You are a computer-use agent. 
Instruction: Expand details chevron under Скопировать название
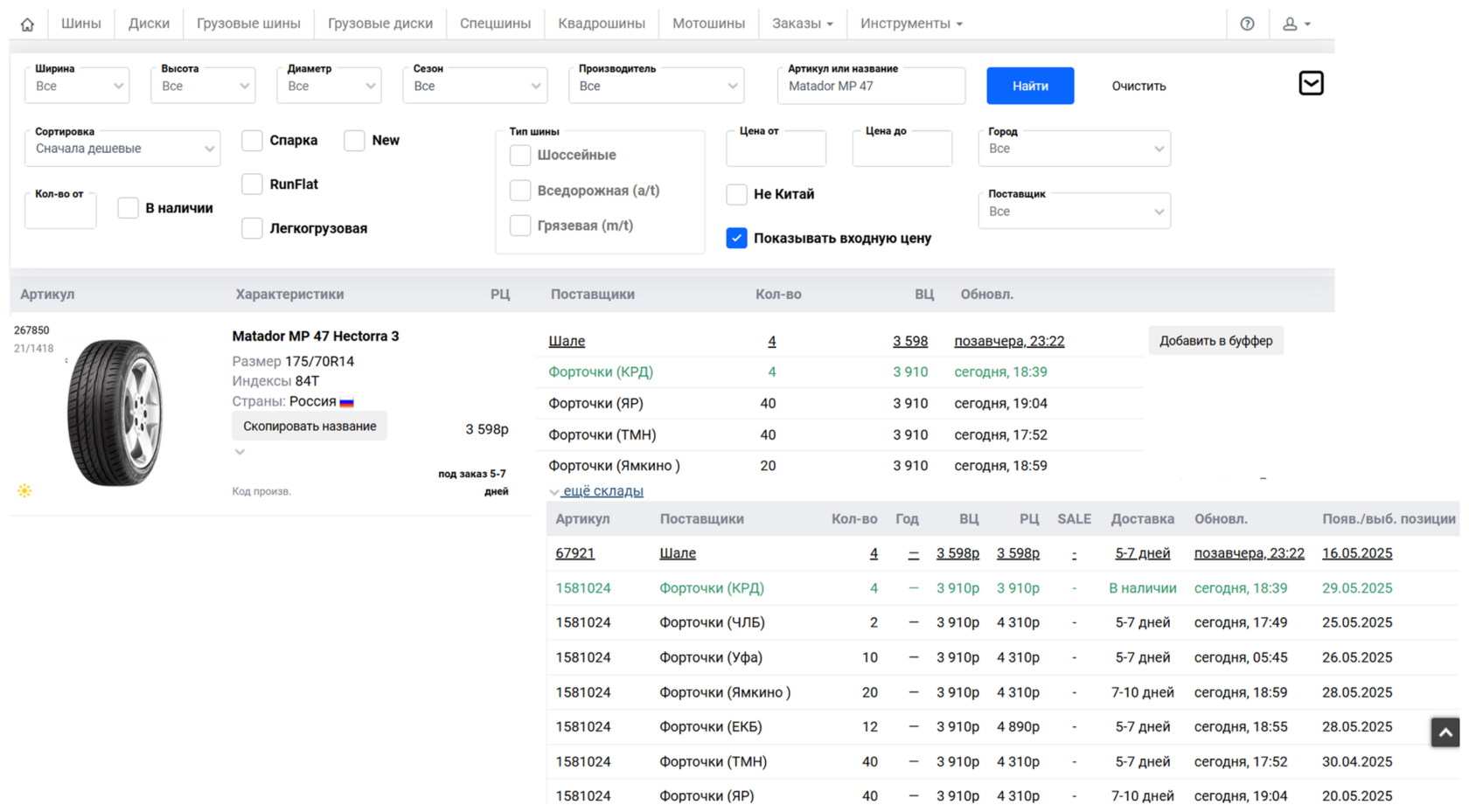pos(240,452)
